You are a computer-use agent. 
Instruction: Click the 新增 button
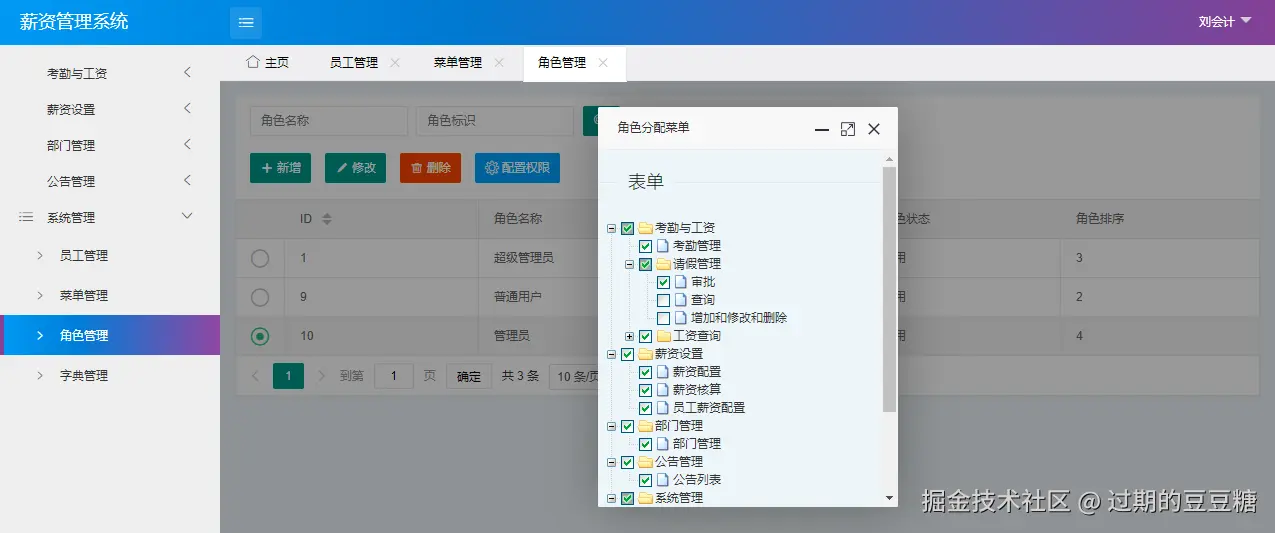tap(280, 167)
